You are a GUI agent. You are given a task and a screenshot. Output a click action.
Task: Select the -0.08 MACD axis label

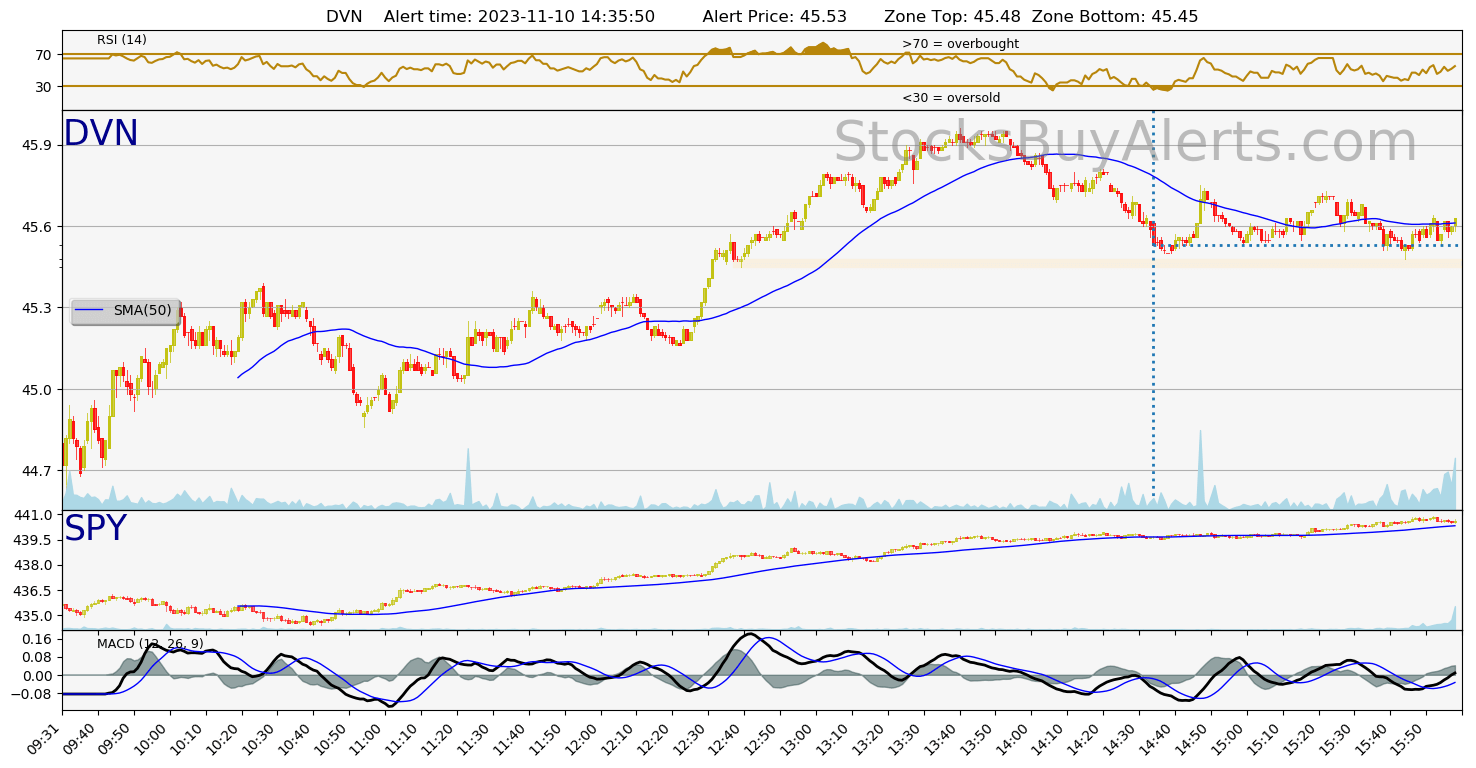click(33, 694)
